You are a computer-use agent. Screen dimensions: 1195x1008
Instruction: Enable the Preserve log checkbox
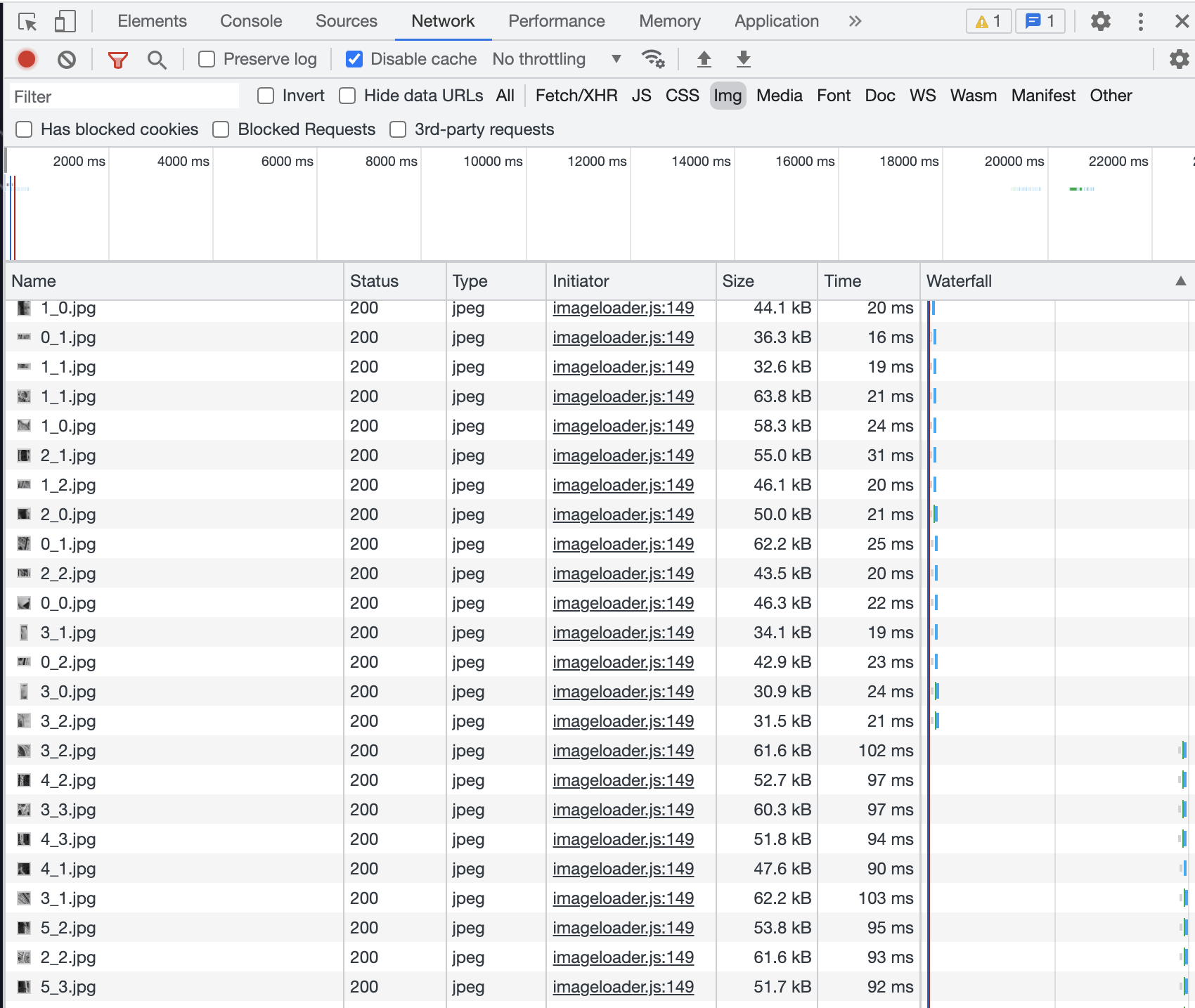(x=206, y=59)
